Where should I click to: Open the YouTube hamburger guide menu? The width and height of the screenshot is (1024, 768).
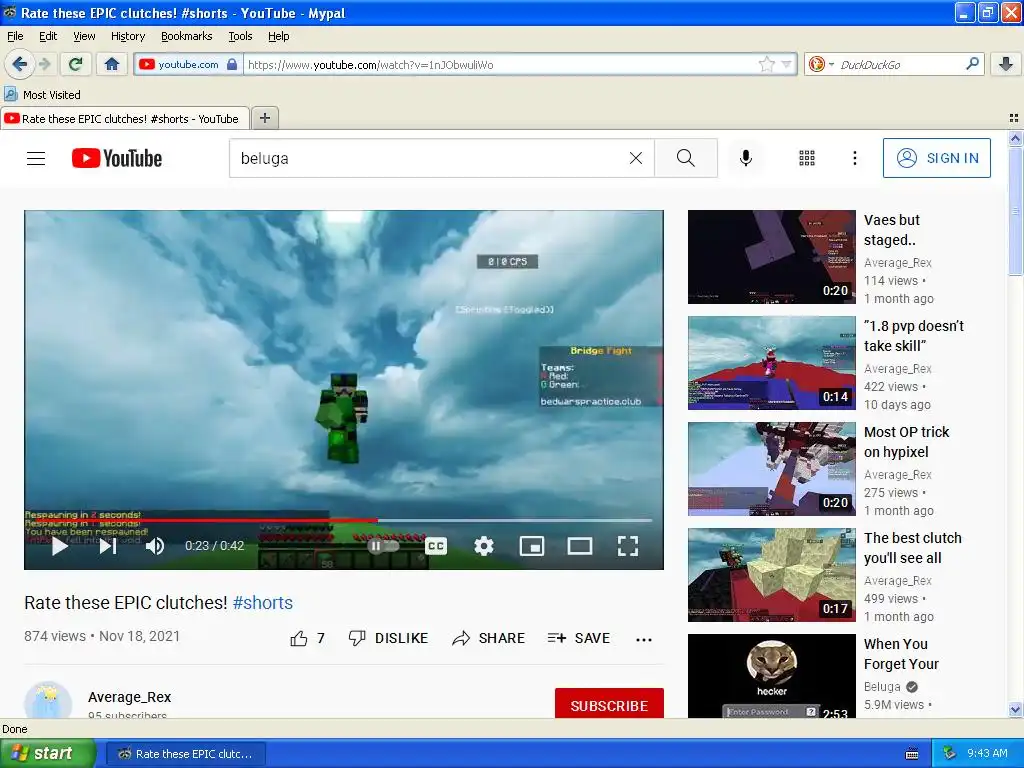36,158
